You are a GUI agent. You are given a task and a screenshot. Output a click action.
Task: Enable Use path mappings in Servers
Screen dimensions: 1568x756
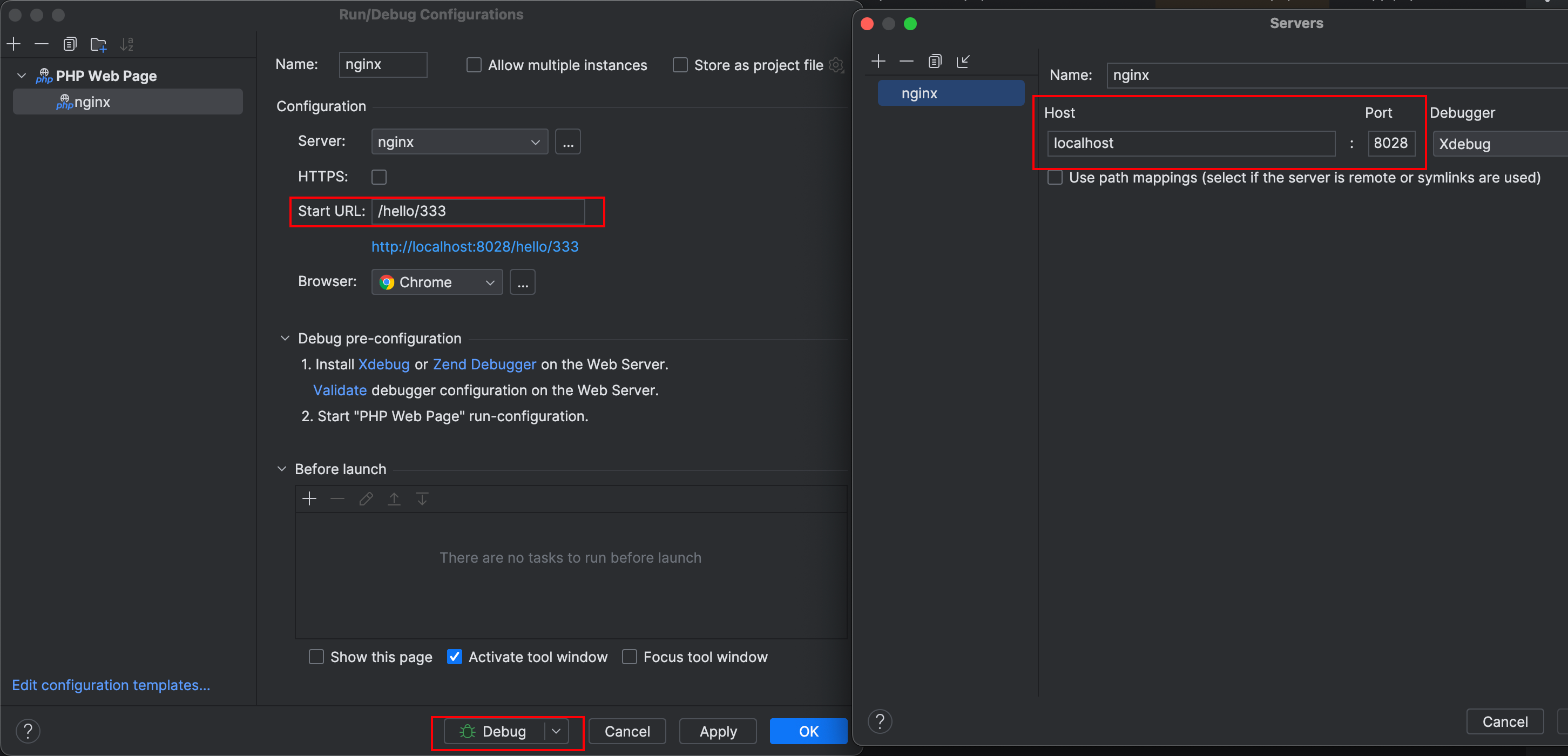1055,178
